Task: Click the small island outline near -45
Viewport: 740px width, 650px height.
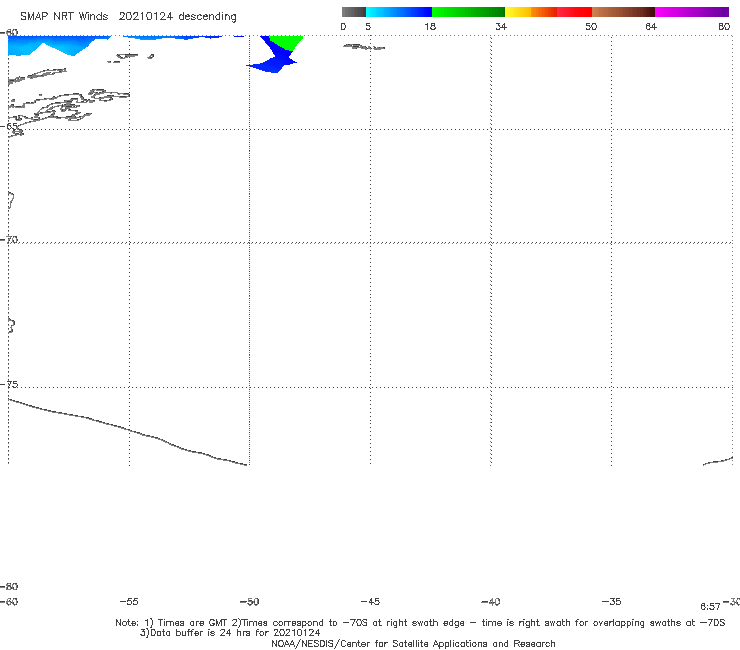Action: [x=364, y=47]
